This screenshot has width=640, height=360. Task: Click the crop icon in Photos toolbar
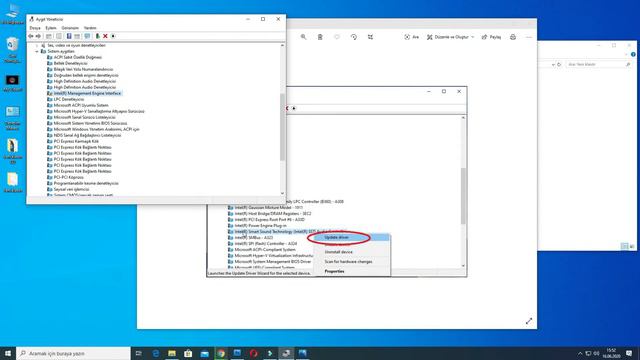tap(370, 37)
